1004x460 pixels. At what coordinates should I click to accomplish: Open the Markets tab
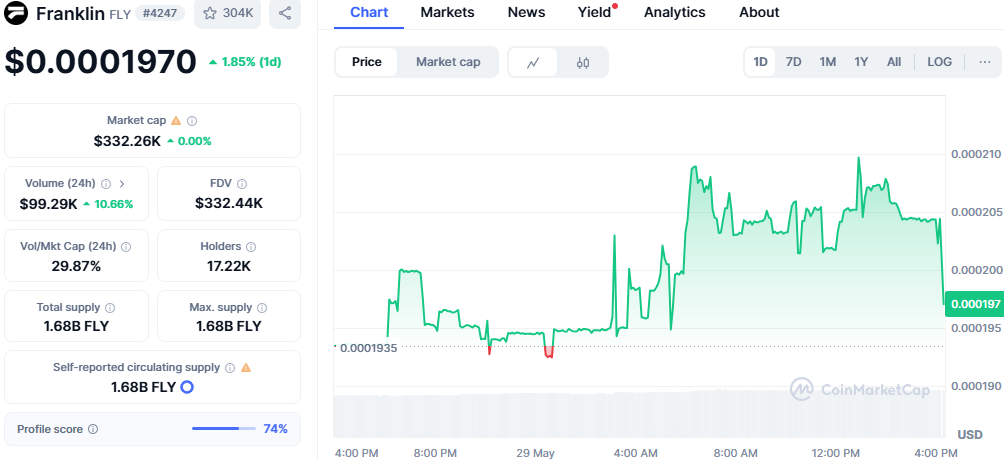click(447, 12)
